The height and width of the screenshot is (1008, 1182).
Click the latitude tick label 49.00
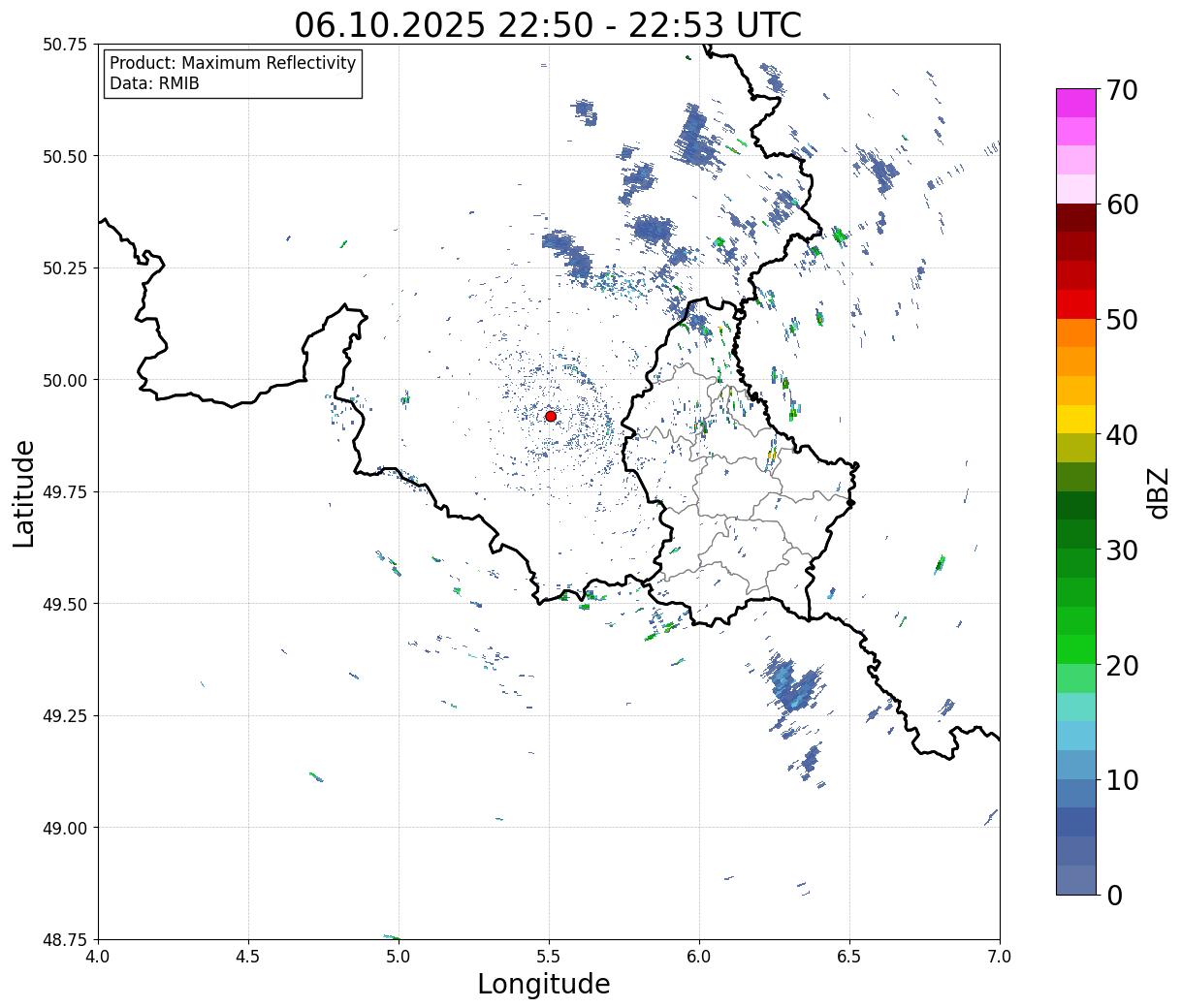(65, 828)
